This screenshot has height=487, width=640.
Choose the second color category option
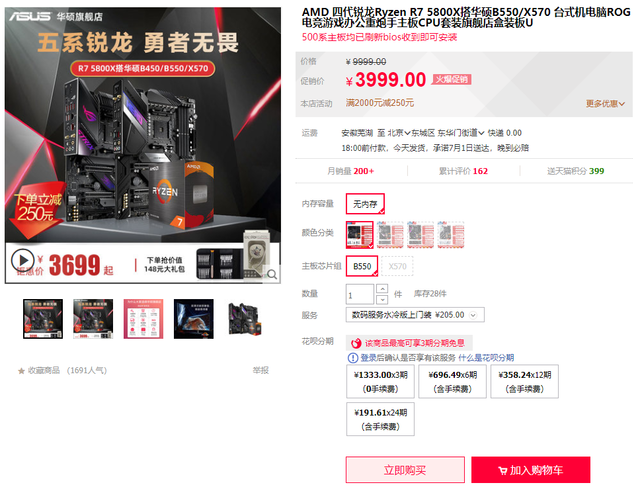coord(390,235)
